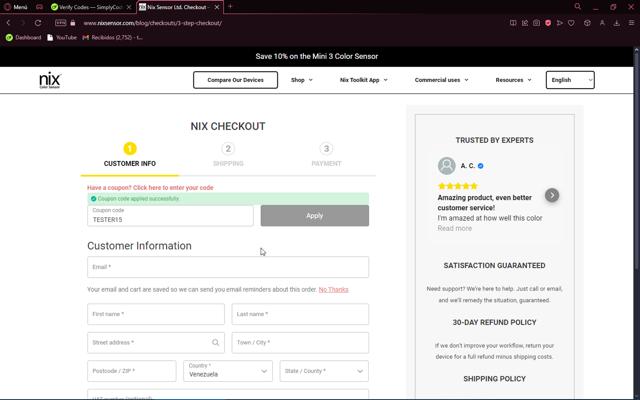This screenshot has height=400, width=640.
Task: Go back with the browser back arrow
Action: (x=8, y=23)
